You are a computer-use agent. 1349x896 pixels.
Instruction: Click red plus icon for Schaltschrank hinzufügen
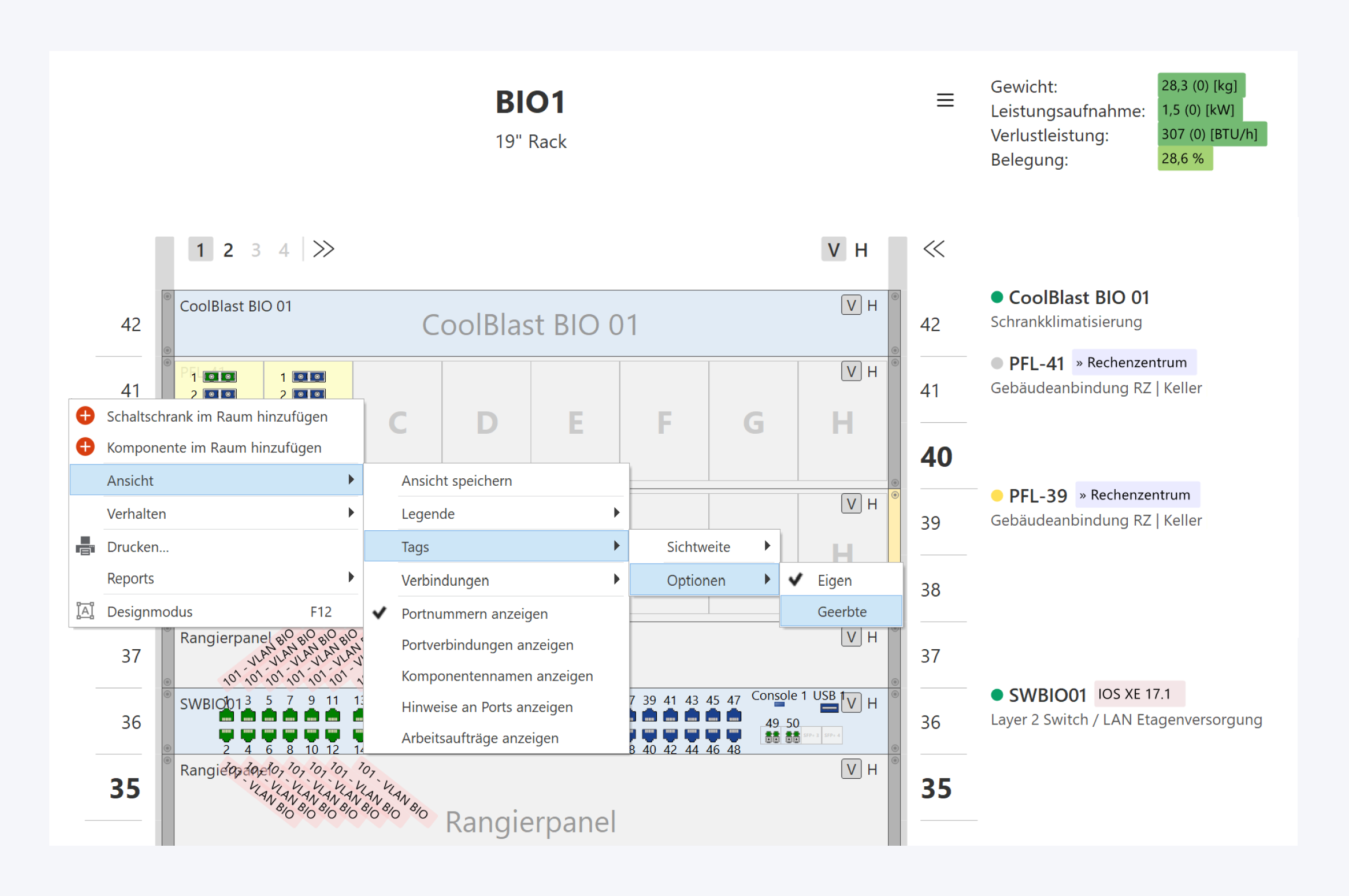coord(86,416)
